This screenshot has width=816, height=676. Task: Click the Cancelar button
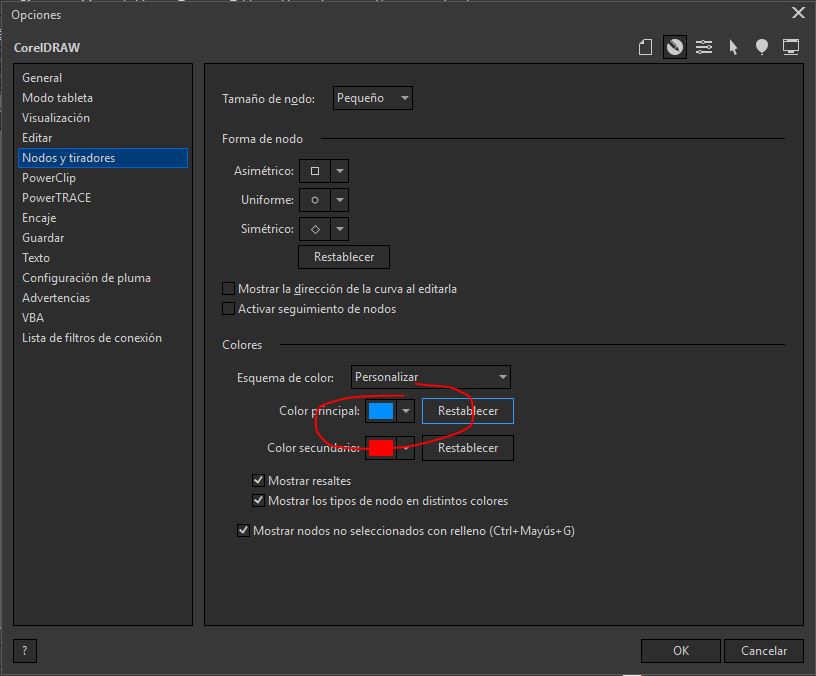point(763,651)
